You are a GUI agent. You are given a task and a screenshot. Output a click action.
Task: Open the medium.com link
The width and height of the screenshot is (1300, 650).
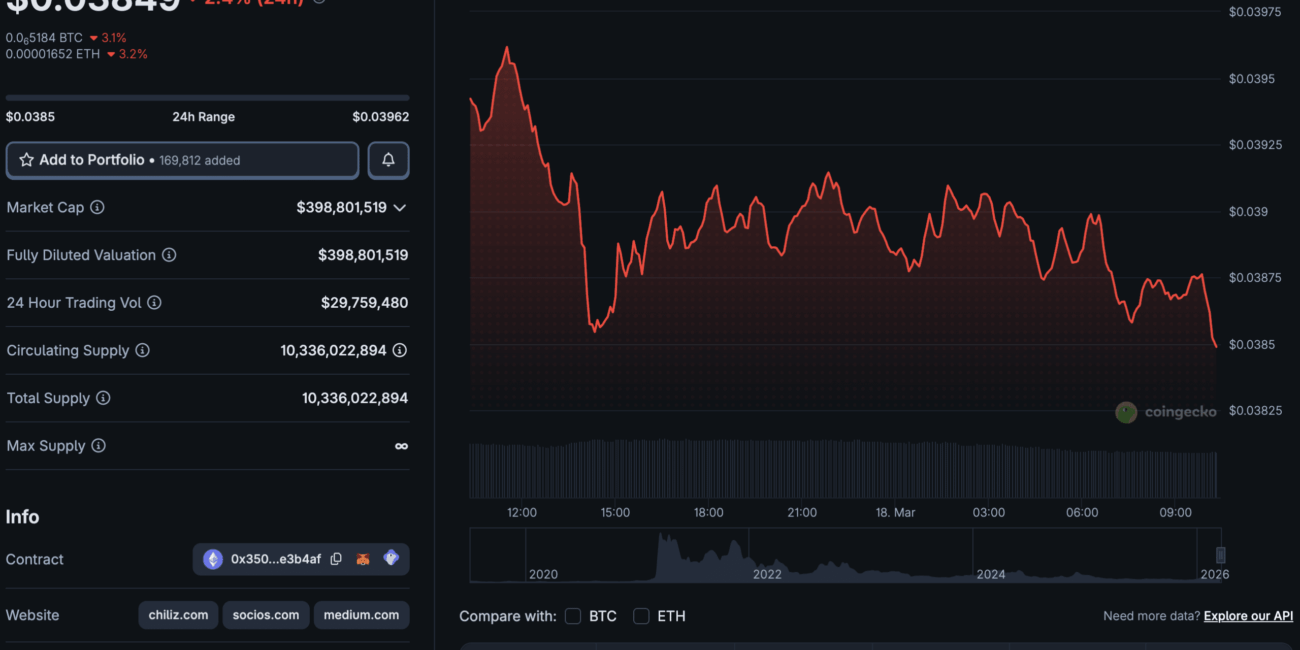[x=361, y=615]
